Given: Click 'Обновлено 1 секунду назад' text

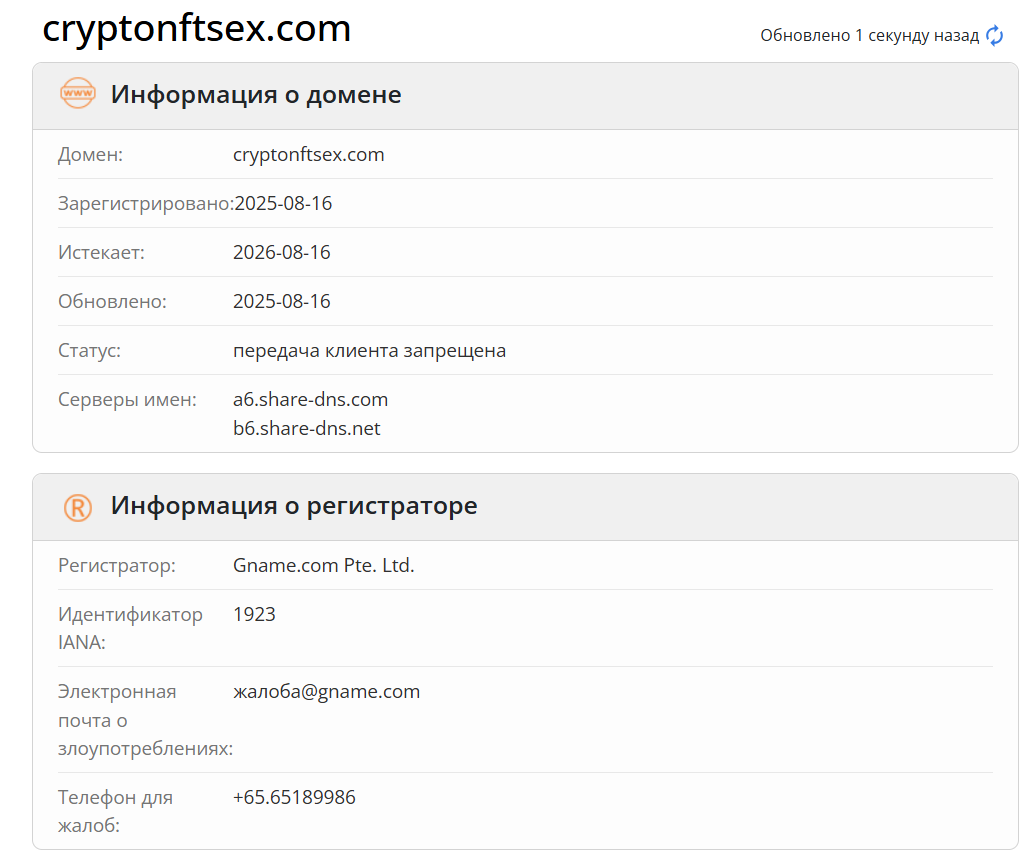Looking at the screenshot, I should [x=870, y=36].
